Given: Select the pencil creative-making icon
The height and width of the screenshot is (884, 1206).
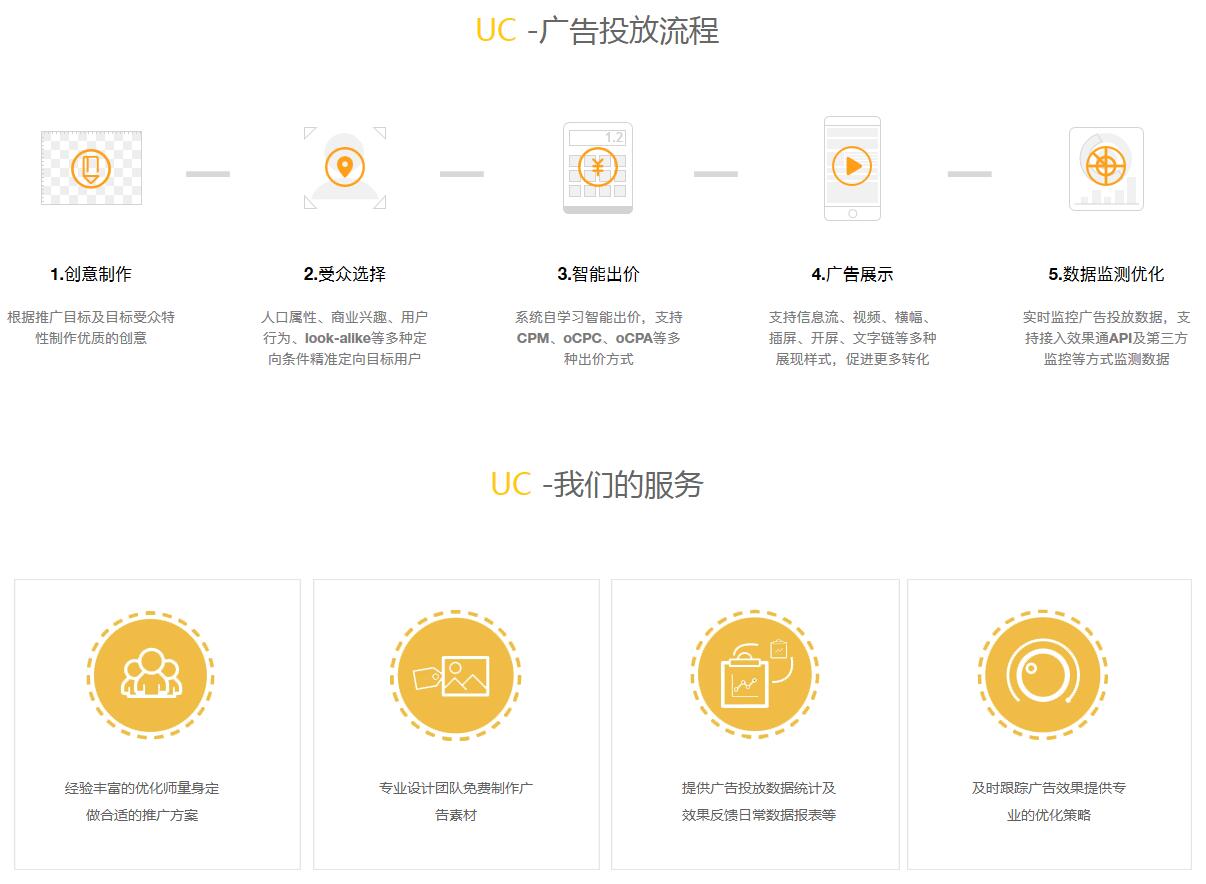Looking at the screenshot, I should pyautogui.click(x=91, y=168).
